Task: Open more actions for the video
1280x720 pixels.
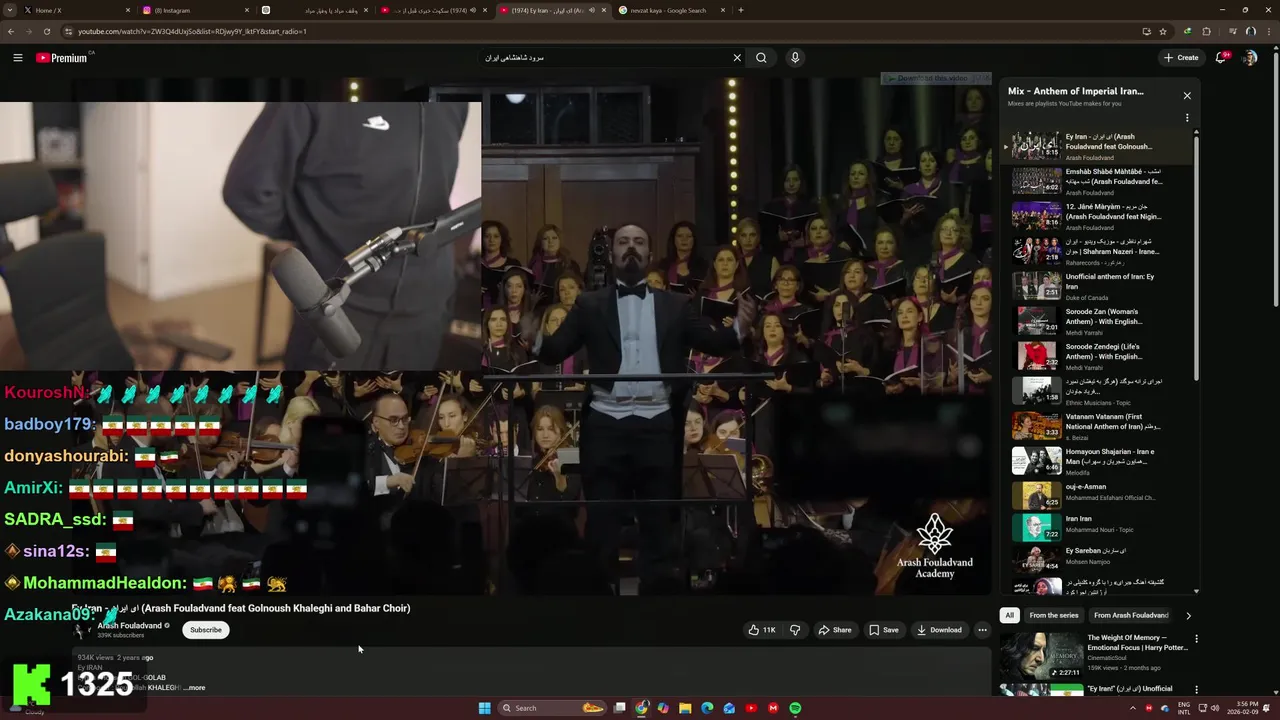Action: pos(982,630)
